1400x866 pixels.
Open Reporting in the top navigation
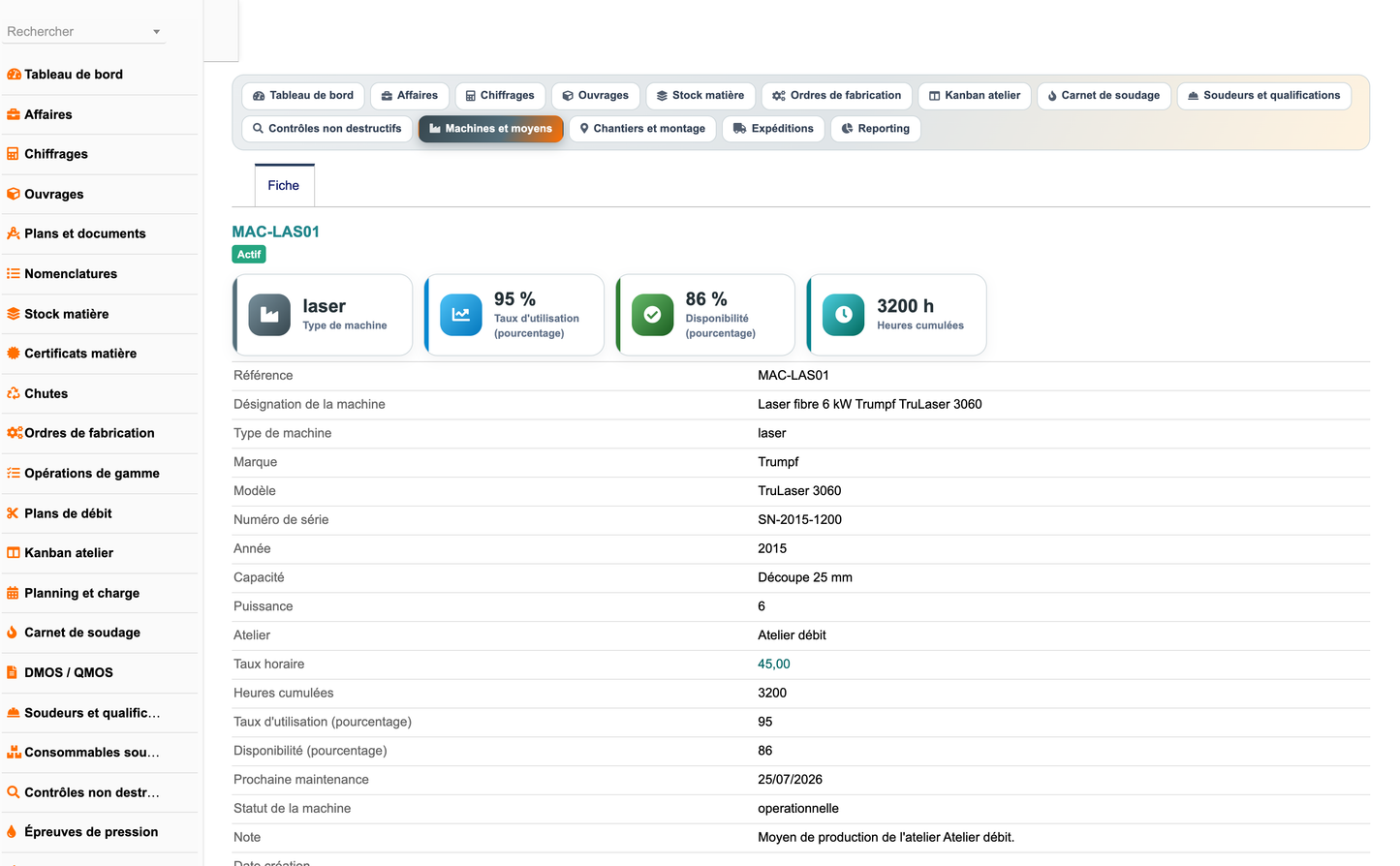[x=876, y=129]
